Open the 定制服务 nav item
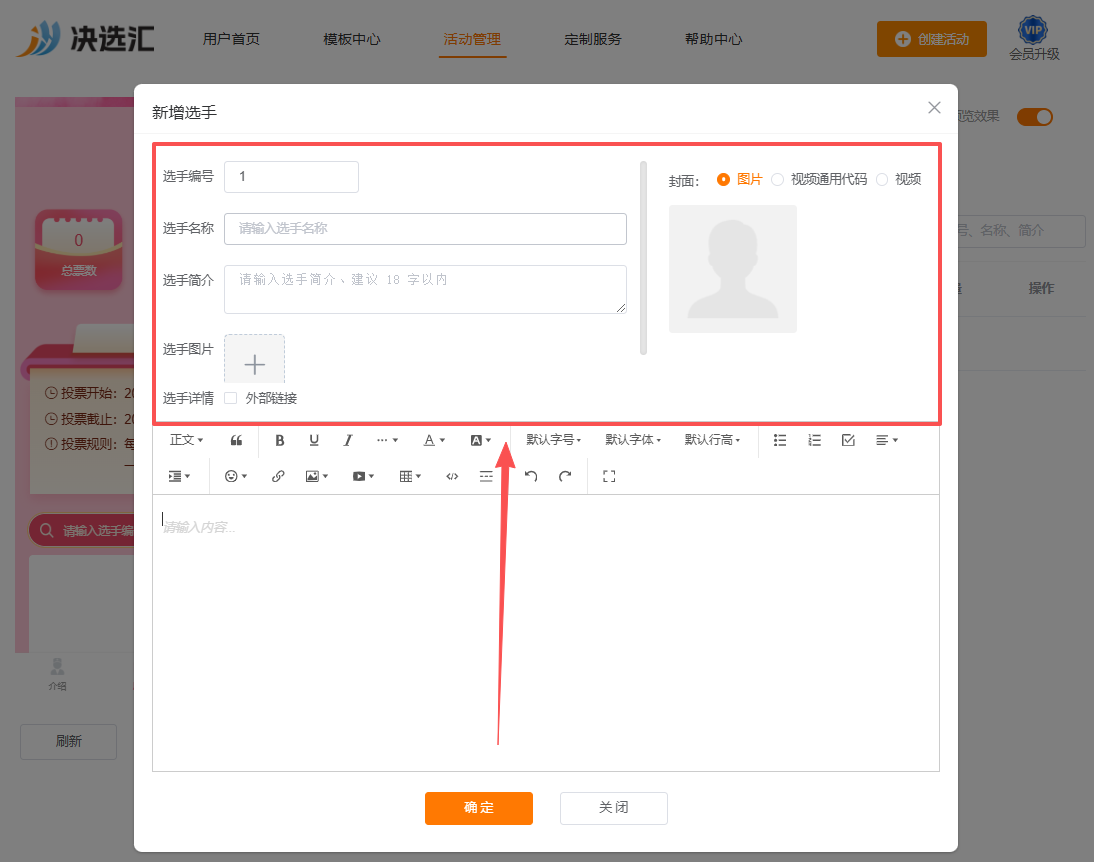This screenshot has width=1094, height=862. 592,39
